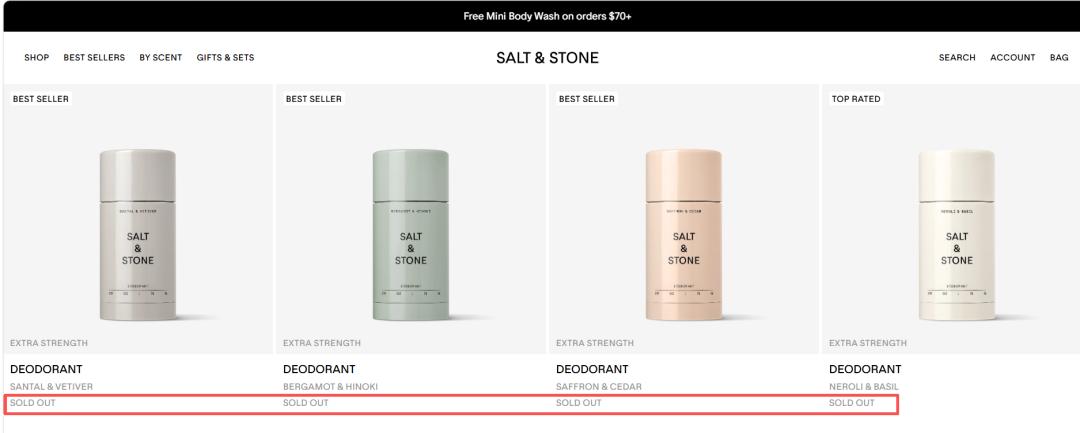Click DEODORANT title for Saffron & Cedar
Viewport: 1080px width, 433px height.
(x=592, y=370)
